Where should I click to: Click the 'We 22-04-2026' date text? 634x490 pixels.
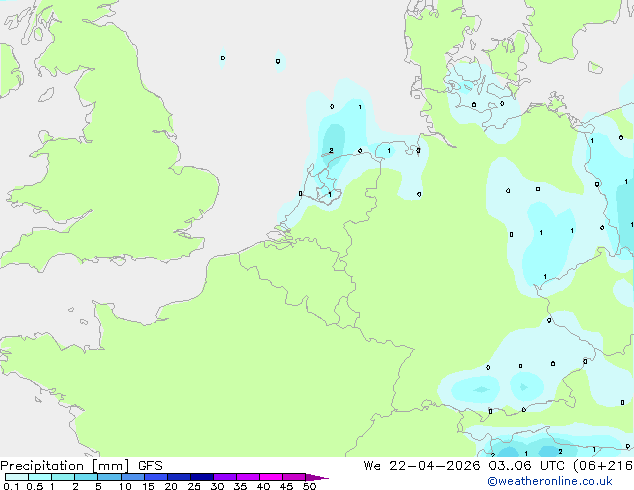[422, 466]
